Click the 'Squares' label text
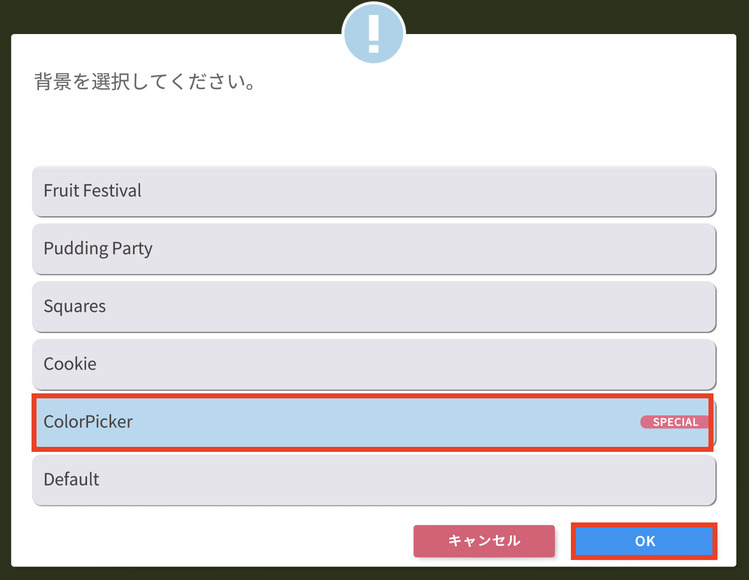 (x=74, y=306)
